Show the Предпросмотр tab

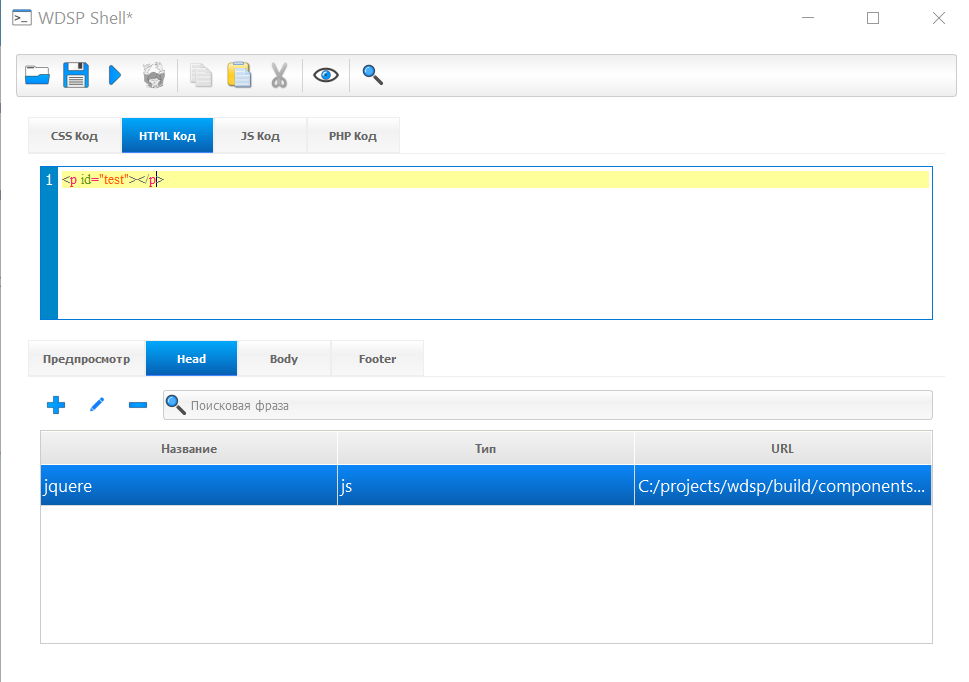(x=87, y=359)
